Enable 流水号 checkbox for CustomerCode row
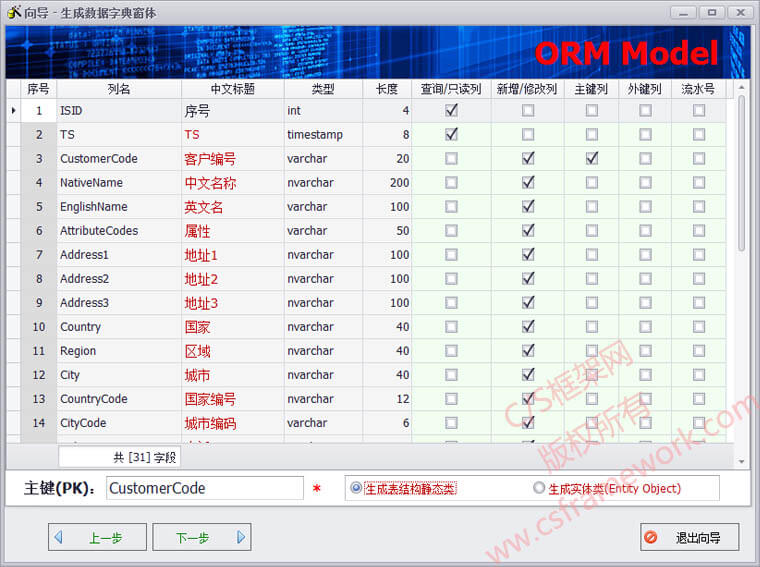This screenshot has width=760, height=567. click(699, 158)
